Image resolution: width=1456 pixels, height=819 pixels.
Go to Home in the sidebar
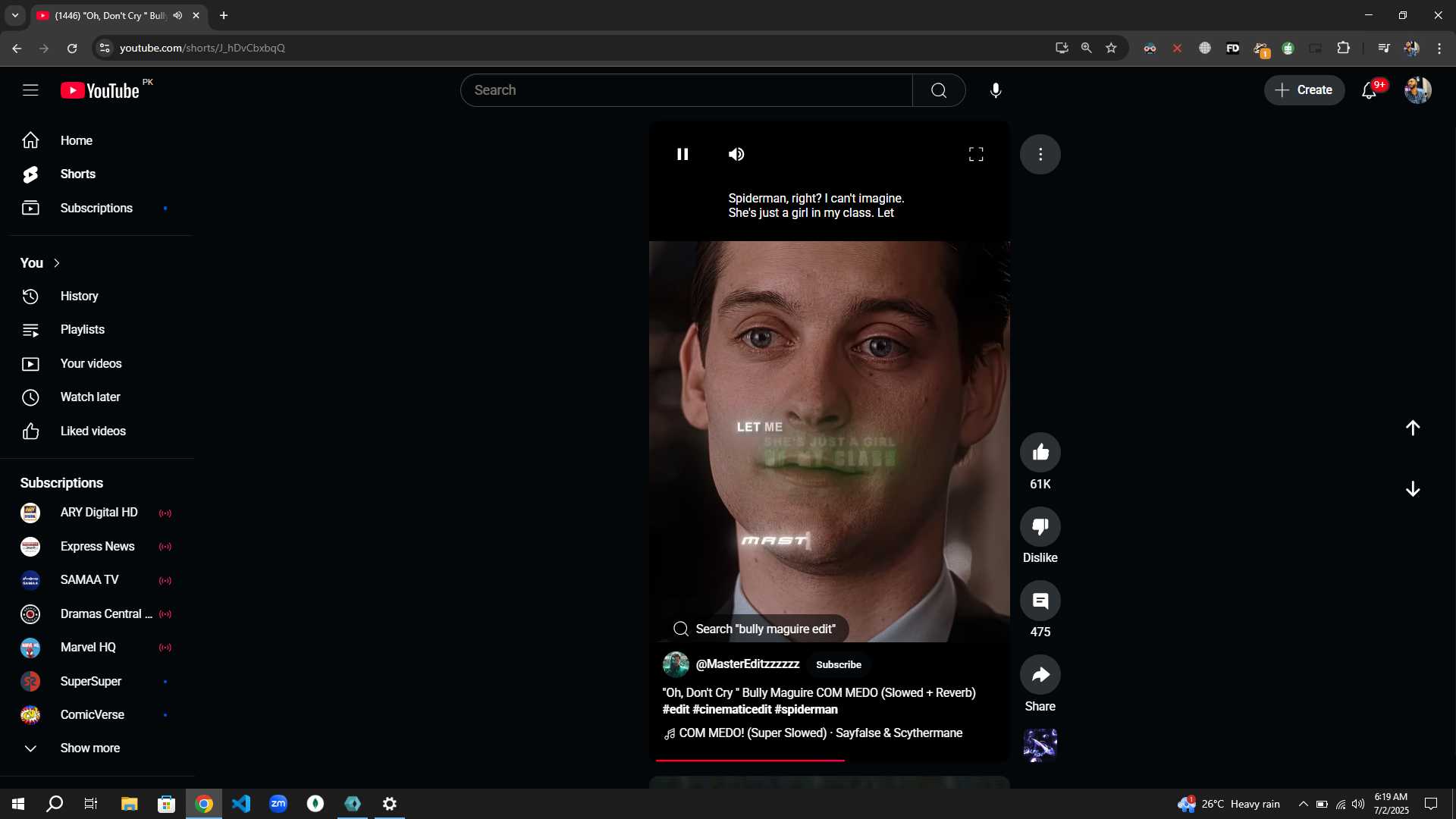pos(97,140)
